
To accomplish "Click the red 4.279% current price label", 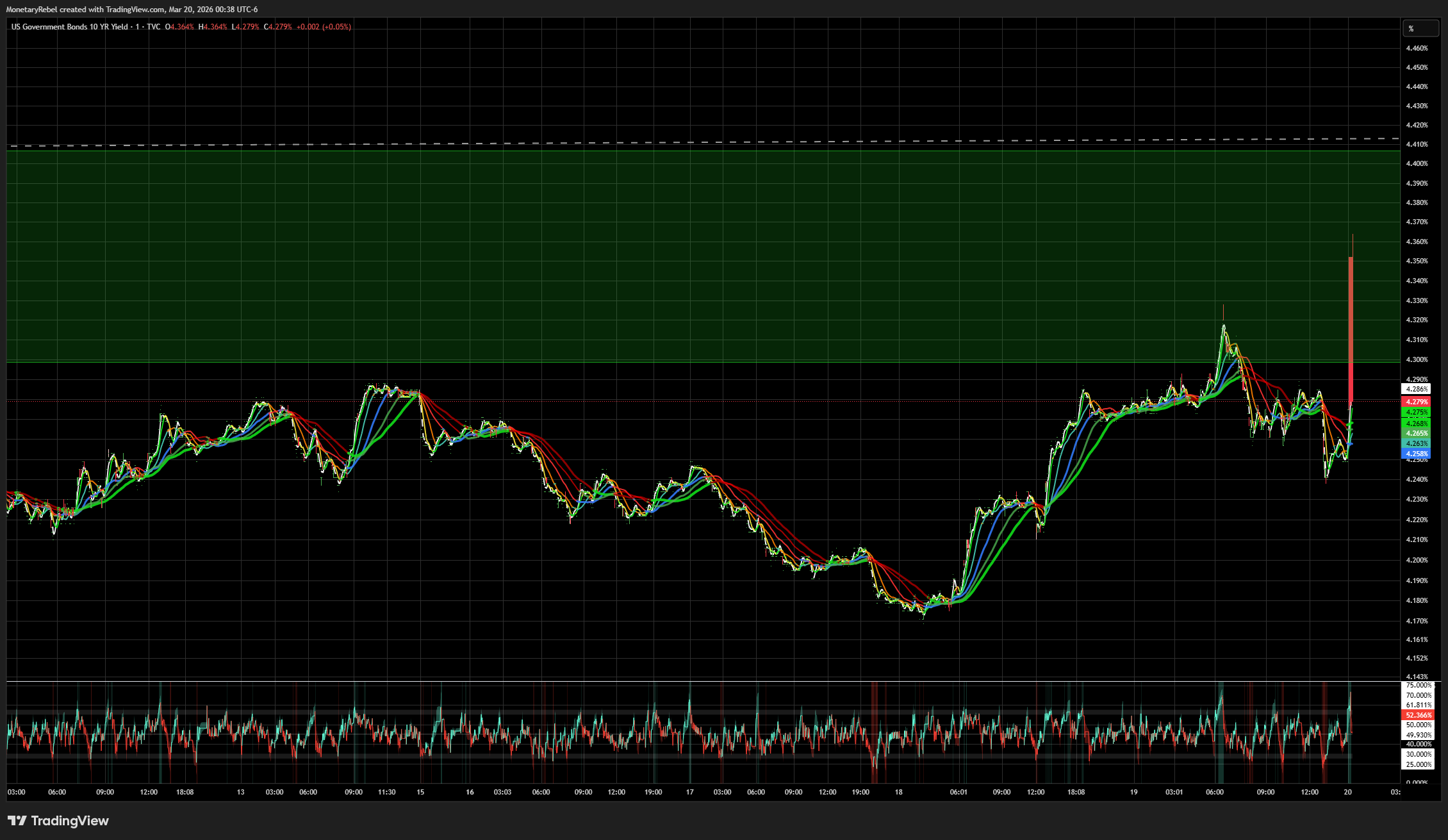I will 1416,402.
